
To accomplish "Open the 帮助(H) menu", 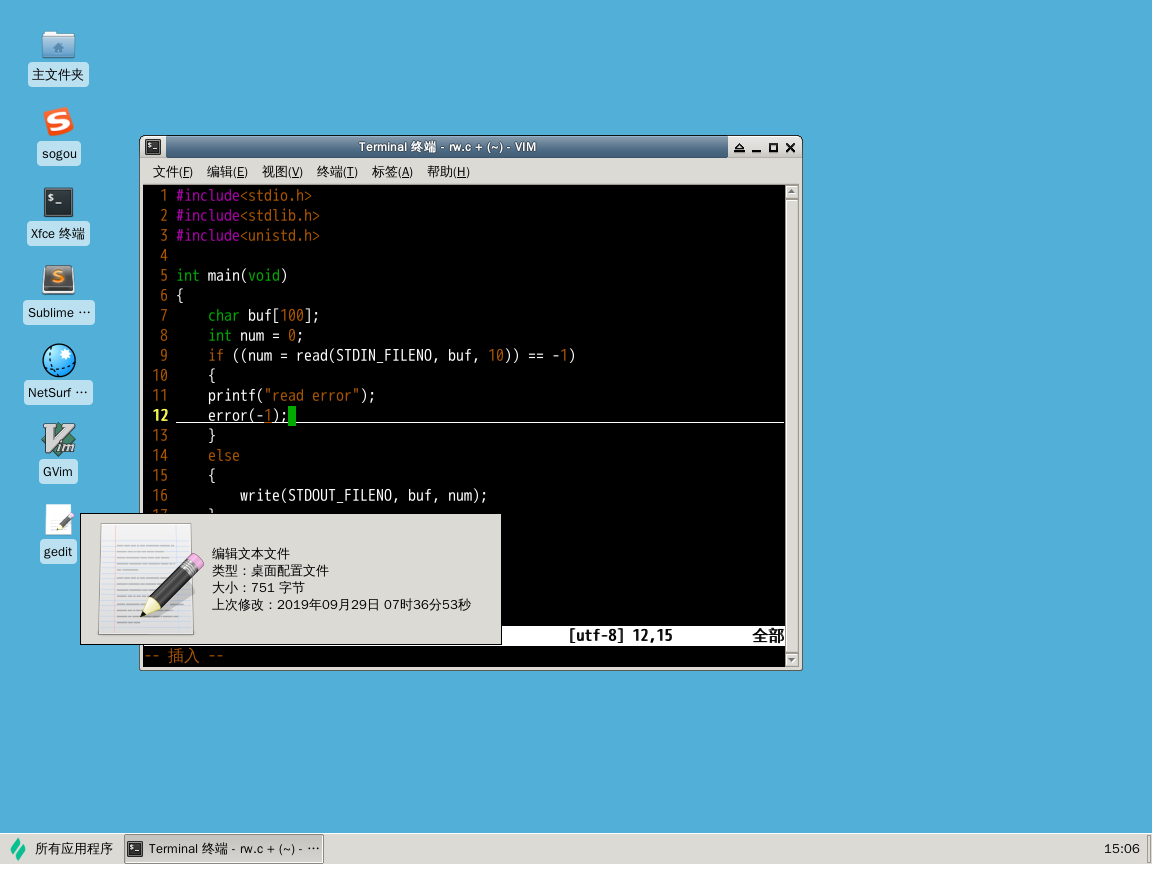I will click(x=448, y=172).
